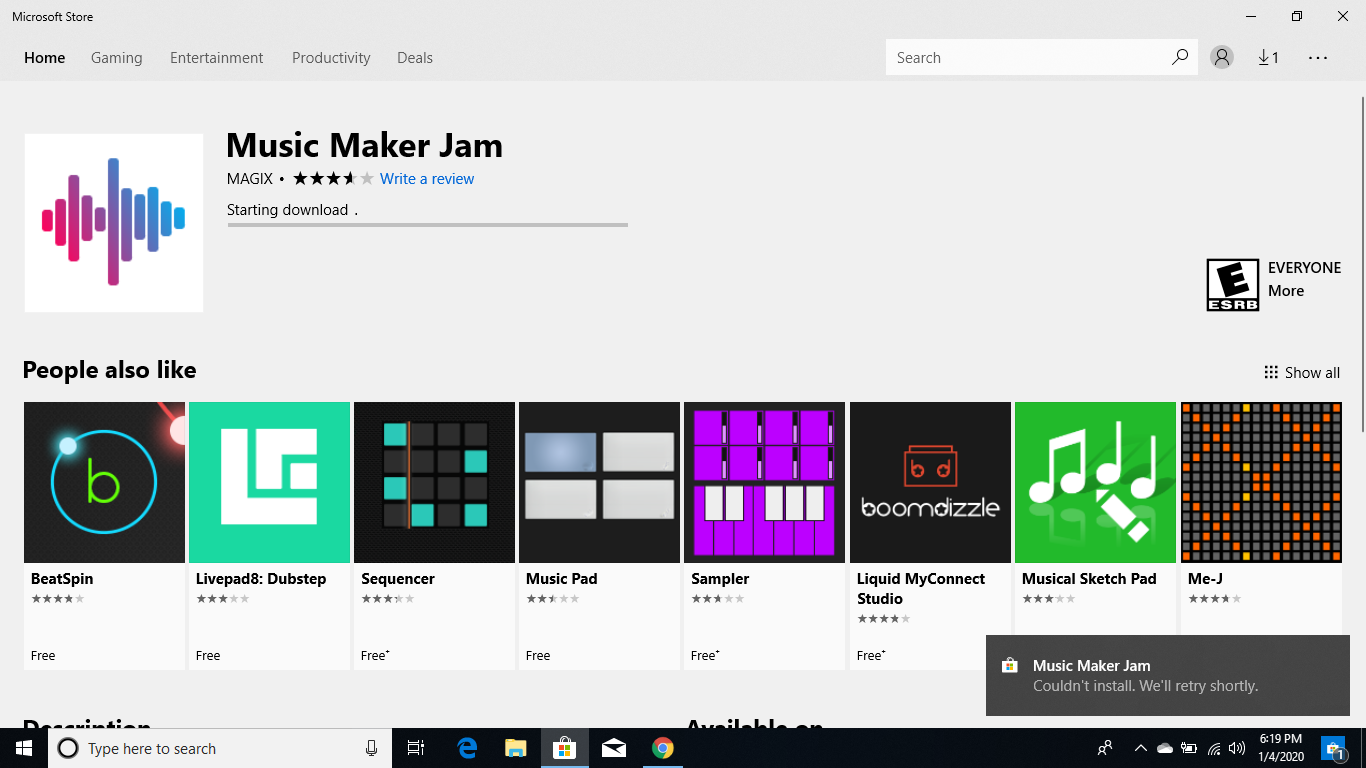Click the battery status tray icon
The width and height of the screenshot is (1366, 768).
[1189, 748]
